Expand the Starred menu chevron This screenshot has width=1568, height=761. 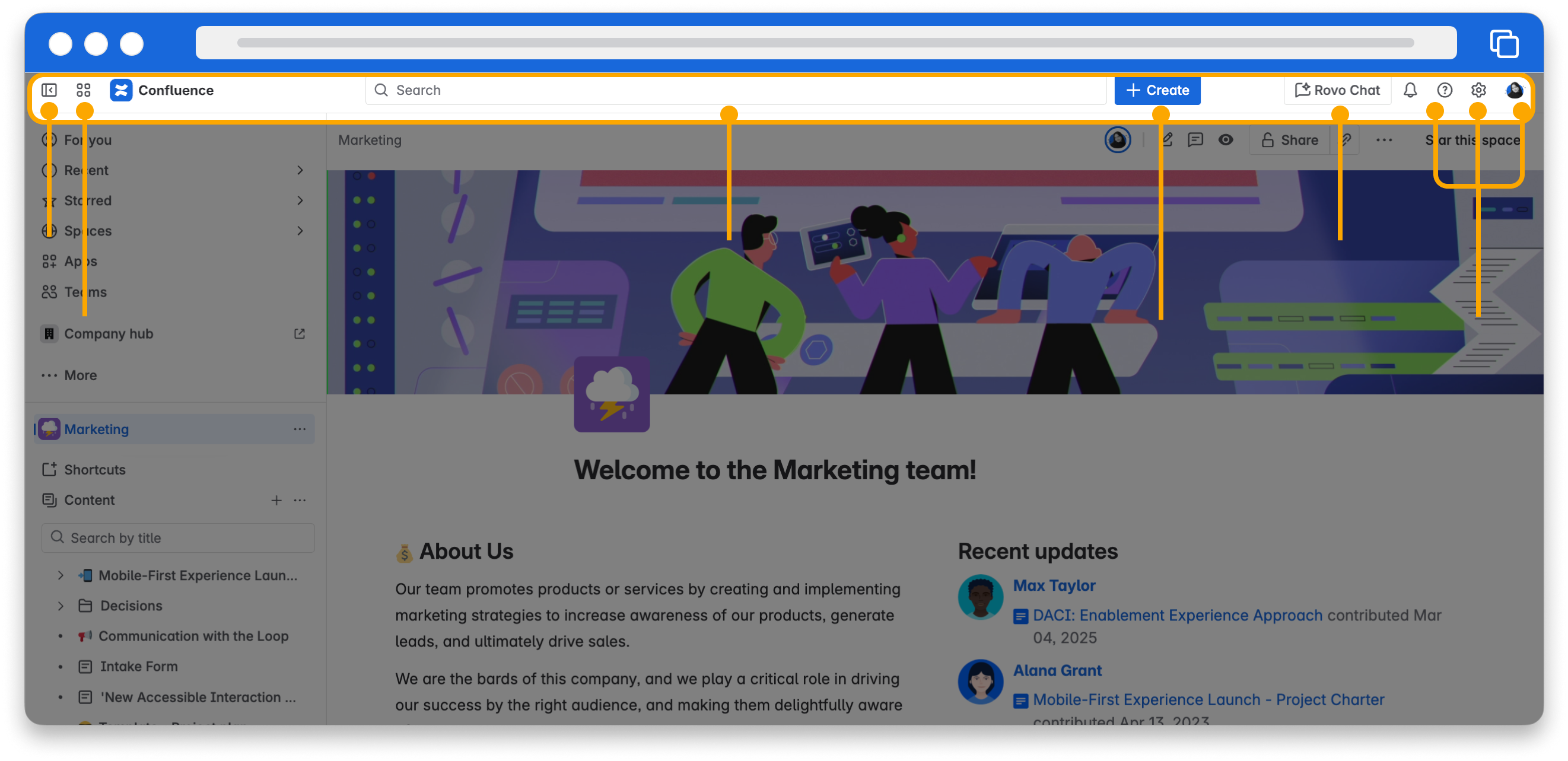click(x=300, y=200)
